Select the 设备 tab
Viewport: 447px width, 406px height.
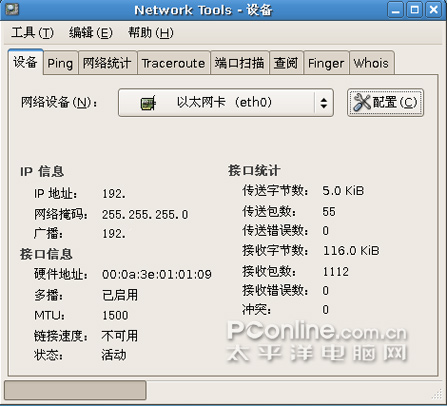click(x=25, y=62)
